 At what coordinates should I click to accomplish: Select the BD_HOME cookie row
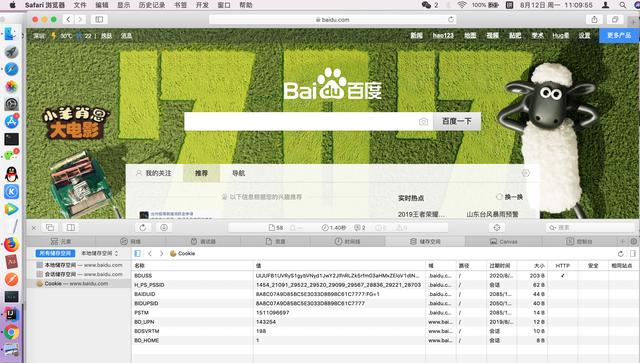tap(386, 340)
